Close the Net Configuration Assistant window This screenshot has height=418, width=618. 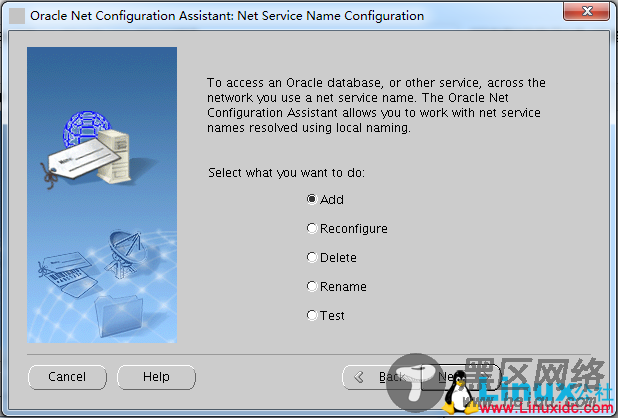587,11
